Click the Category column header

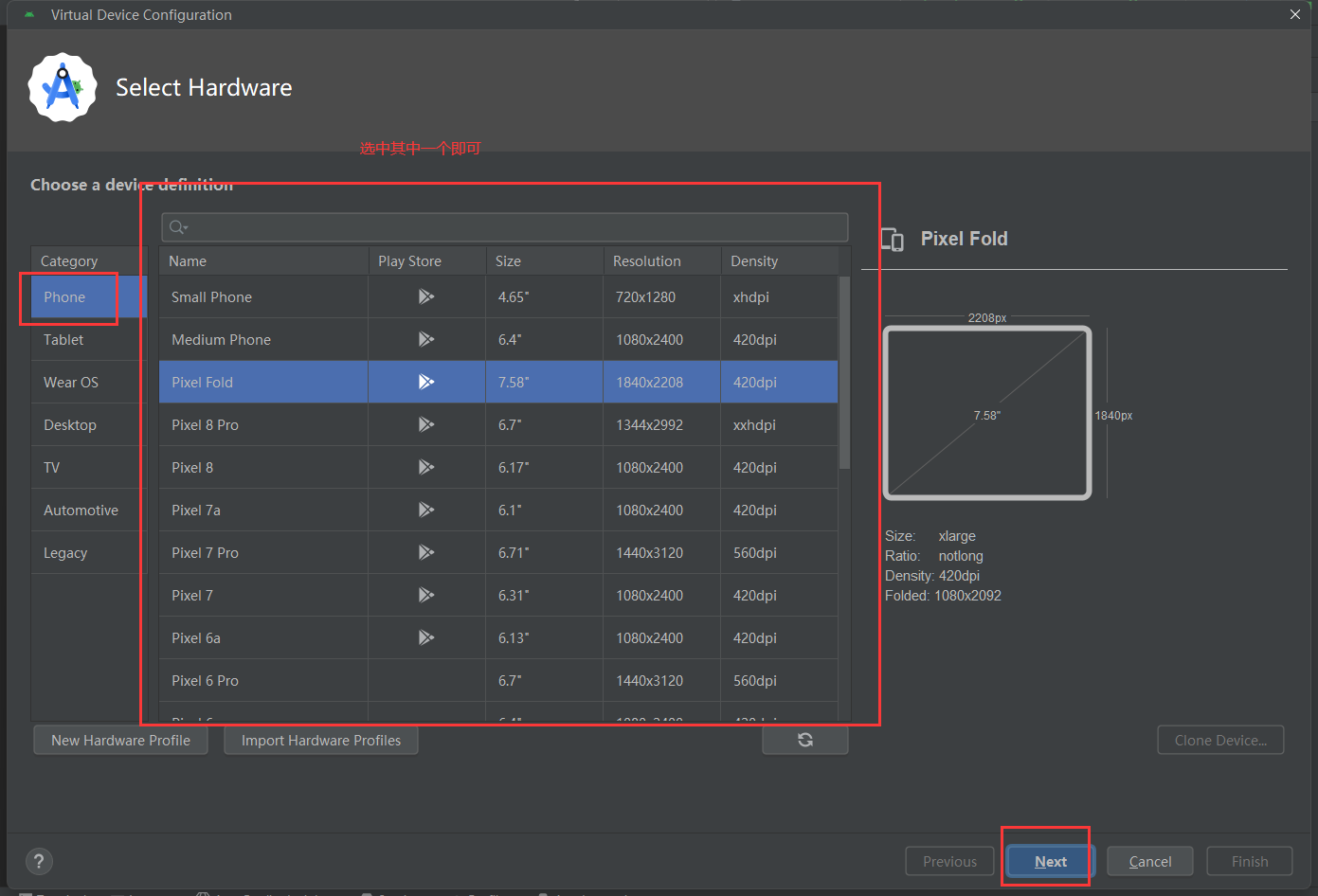click(x=89, y=260)
